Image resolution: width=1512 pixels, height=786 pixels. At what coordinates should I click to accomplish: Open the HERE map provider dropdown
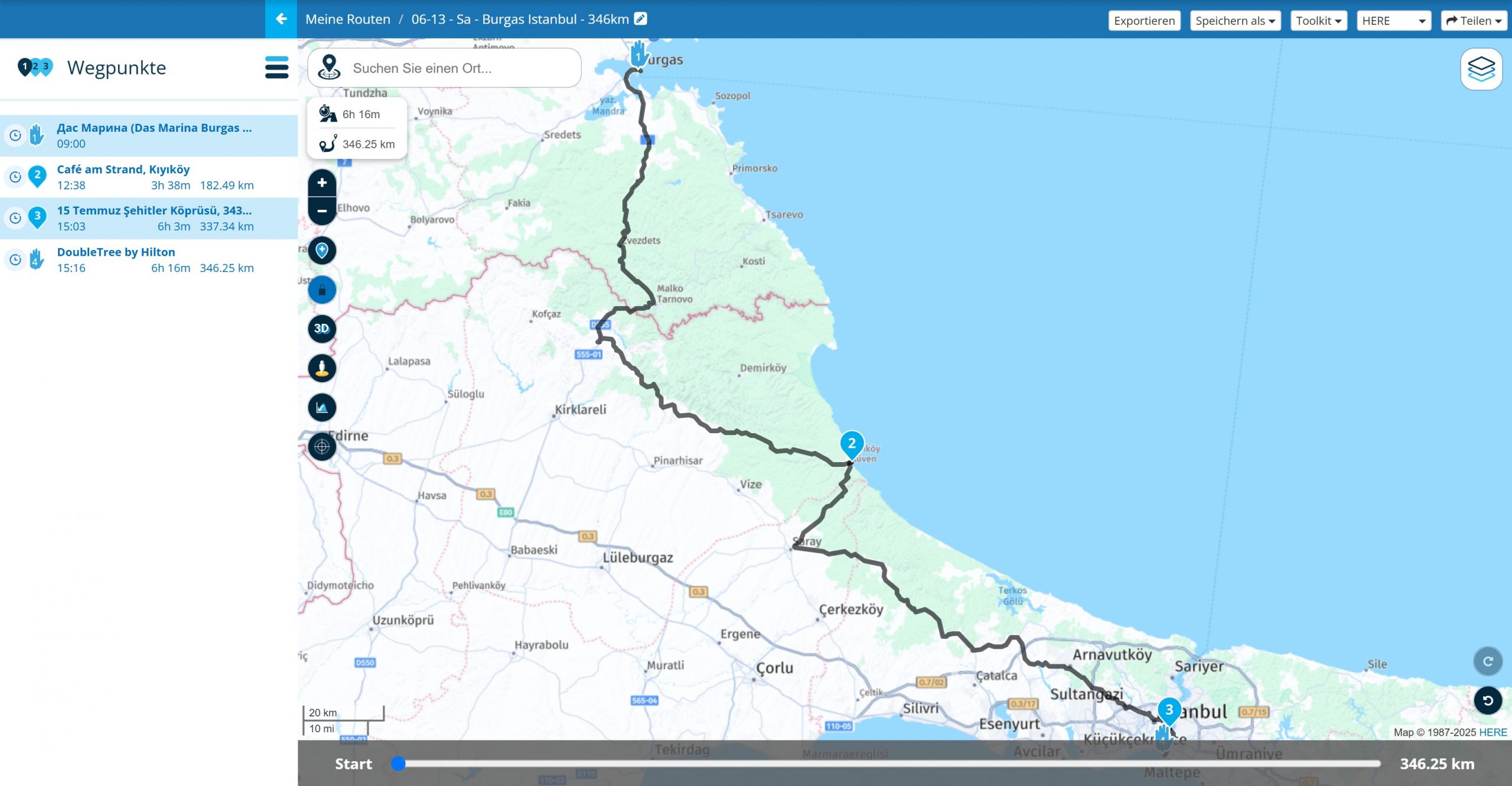[1393, 21]
